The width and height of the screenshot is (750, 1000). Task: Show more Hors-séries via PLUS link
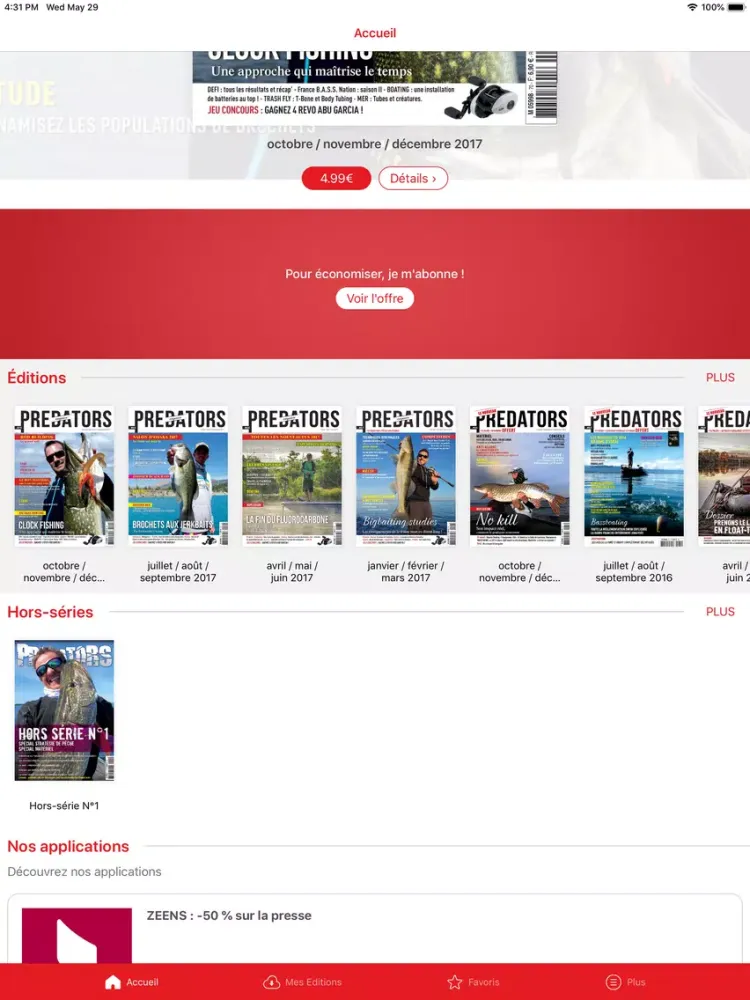[x=720, y=612]
